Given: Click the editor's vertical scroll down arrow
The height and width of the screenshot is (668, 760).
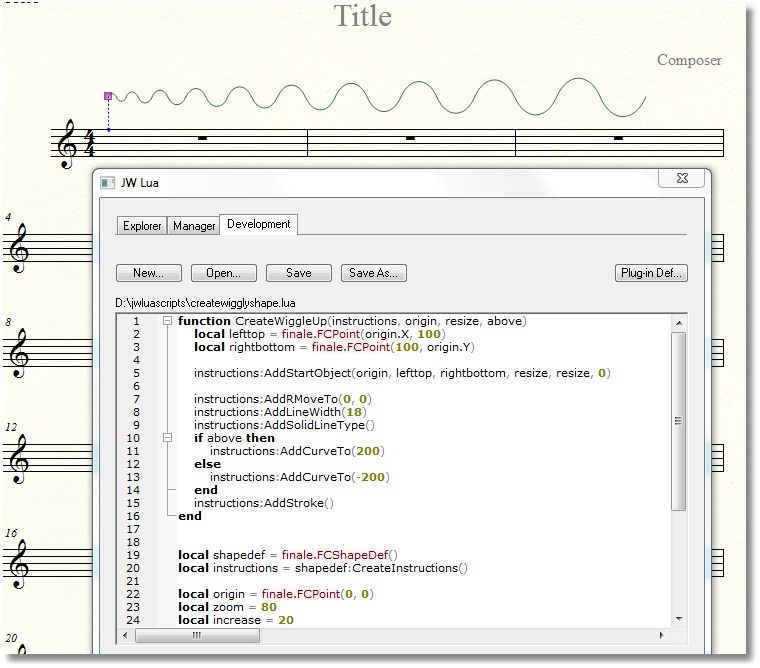Looking at the screenshot, I should point(678,619).
